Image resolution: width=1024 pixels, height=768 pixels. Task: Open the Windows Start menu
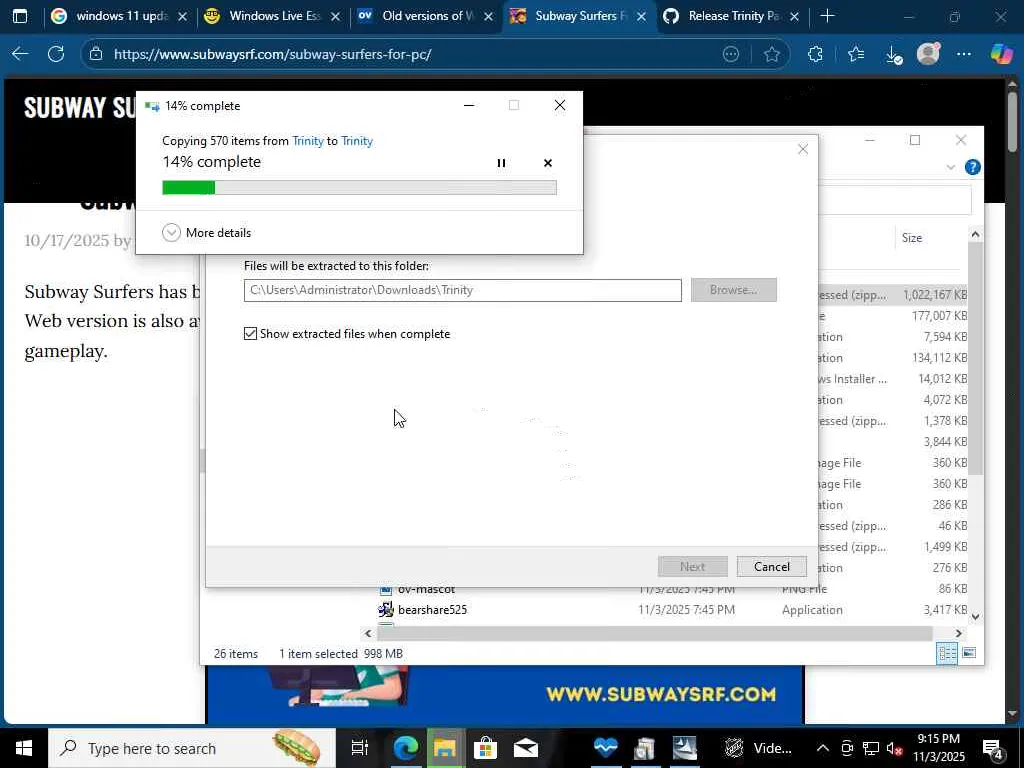[x=24, y=748]
